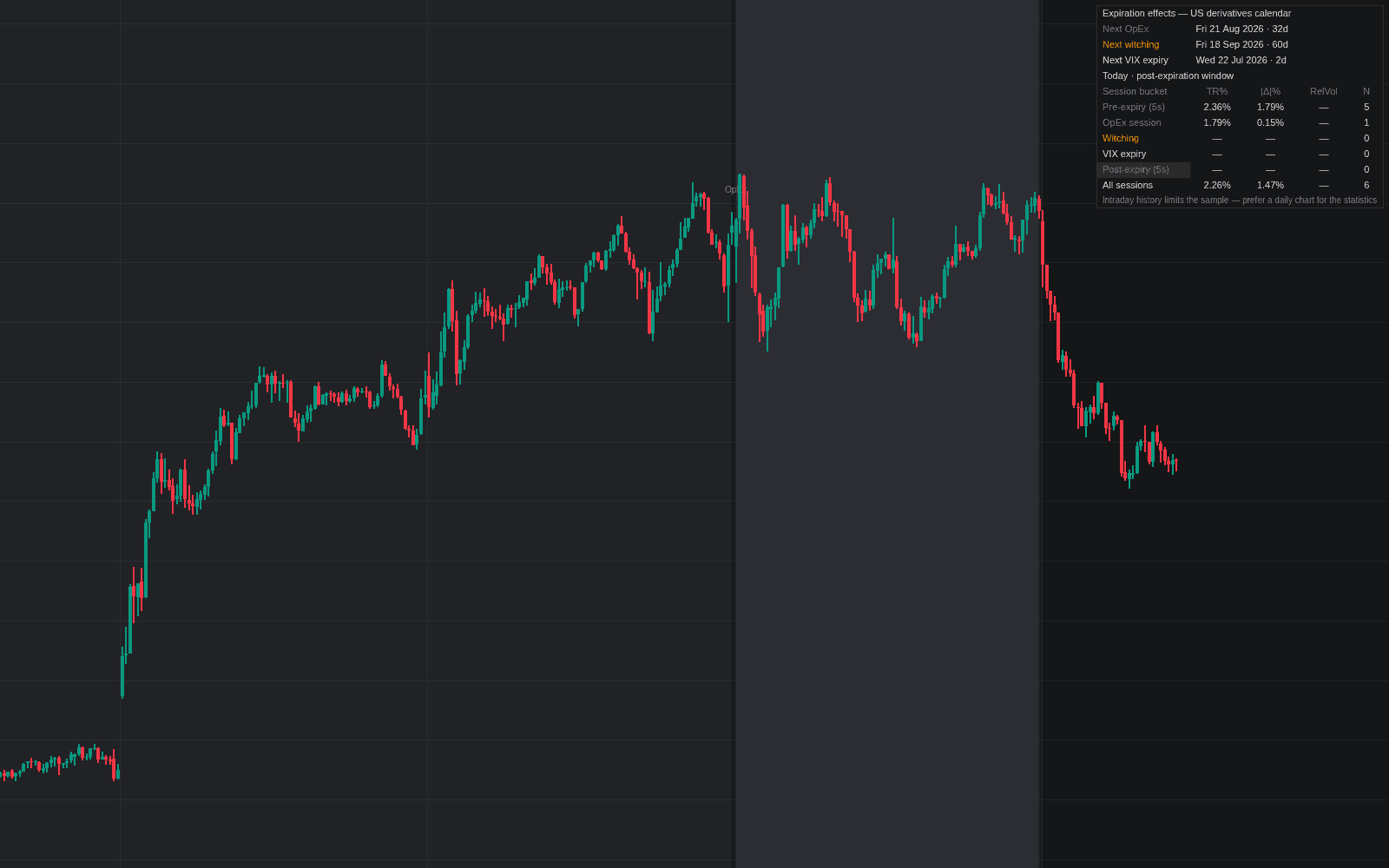
Task: Select the orange 'Next witching' row label
Action: coord(1130,44)
